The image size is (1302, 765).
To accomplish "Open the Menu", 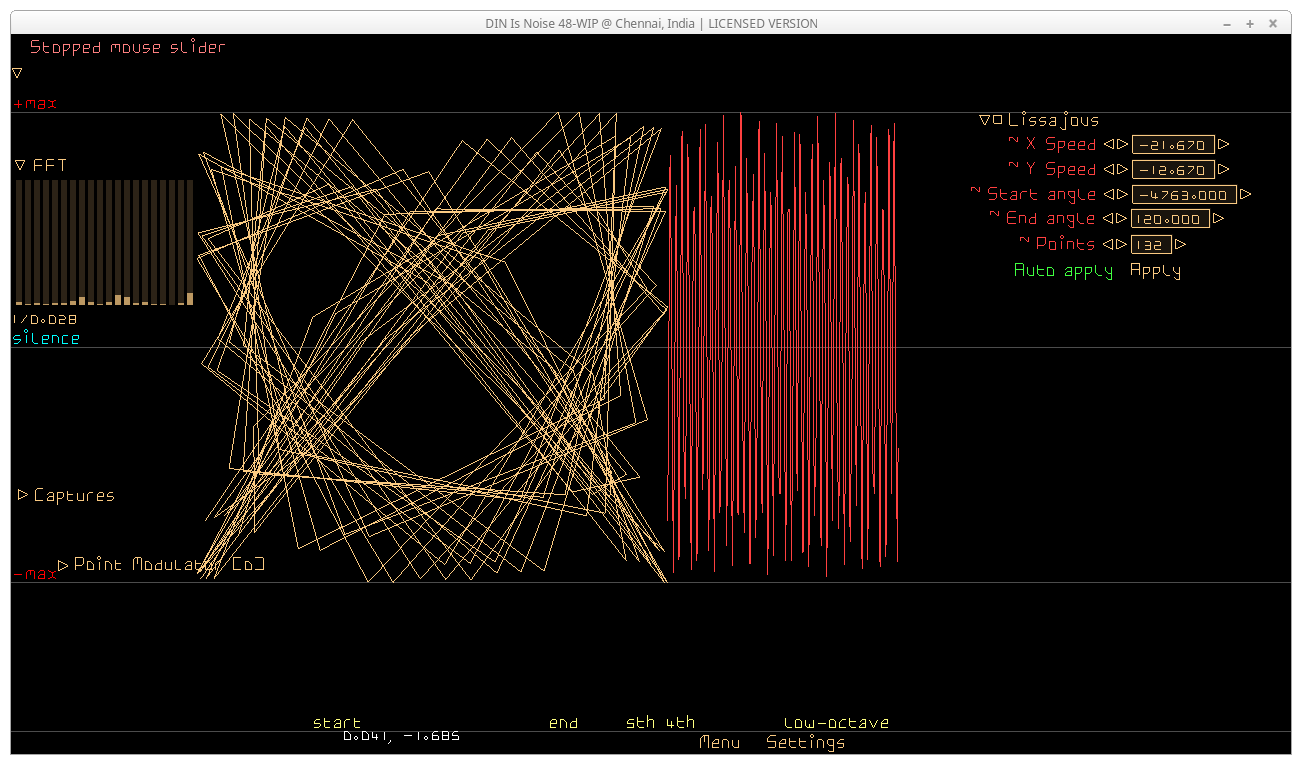I will (719, 742).
